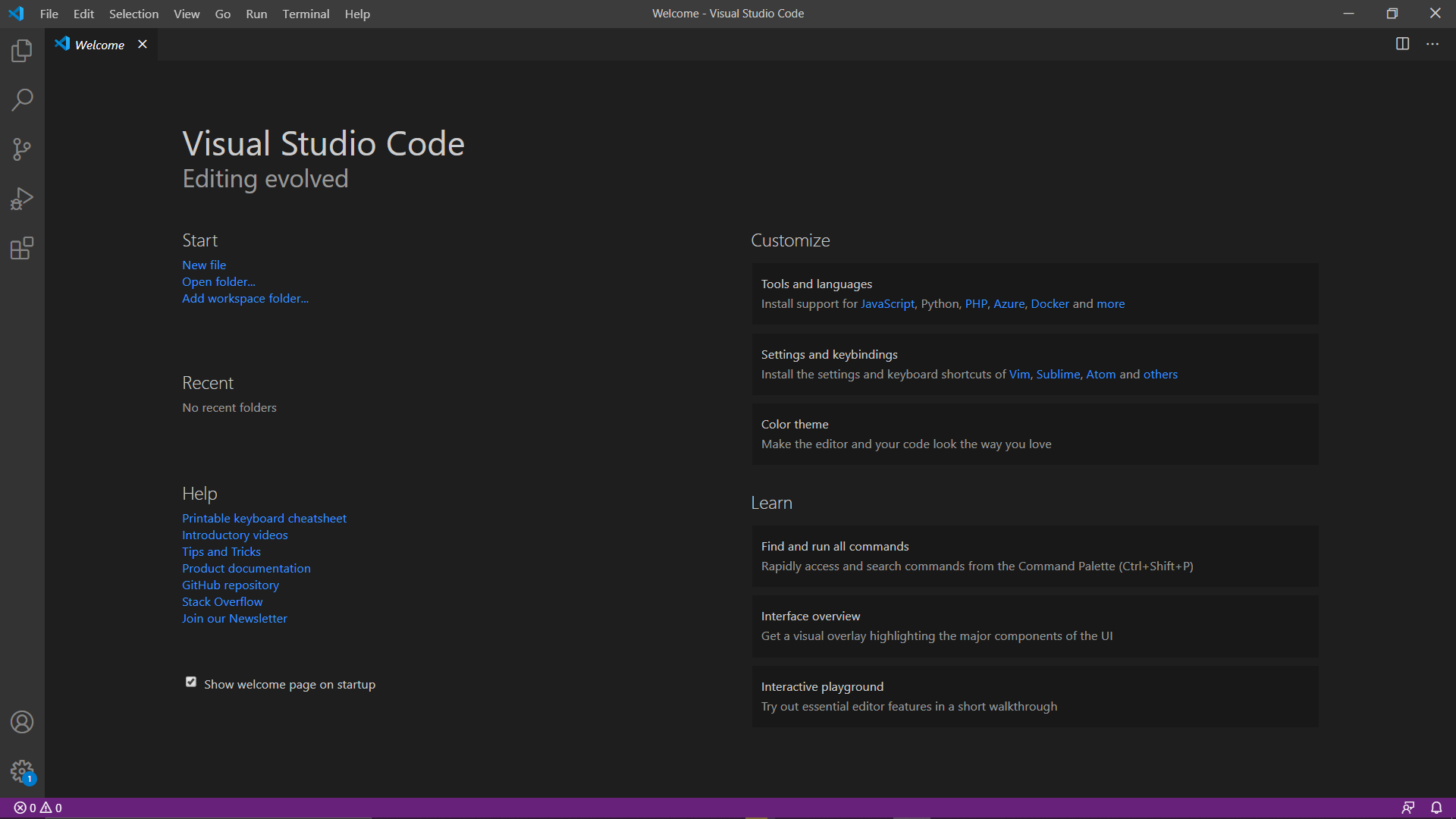Viewport: 1456px width, 819px height.
Task: Click errors and warnings count in status bar
Action: pyautogui.click(x=38, y=808)
